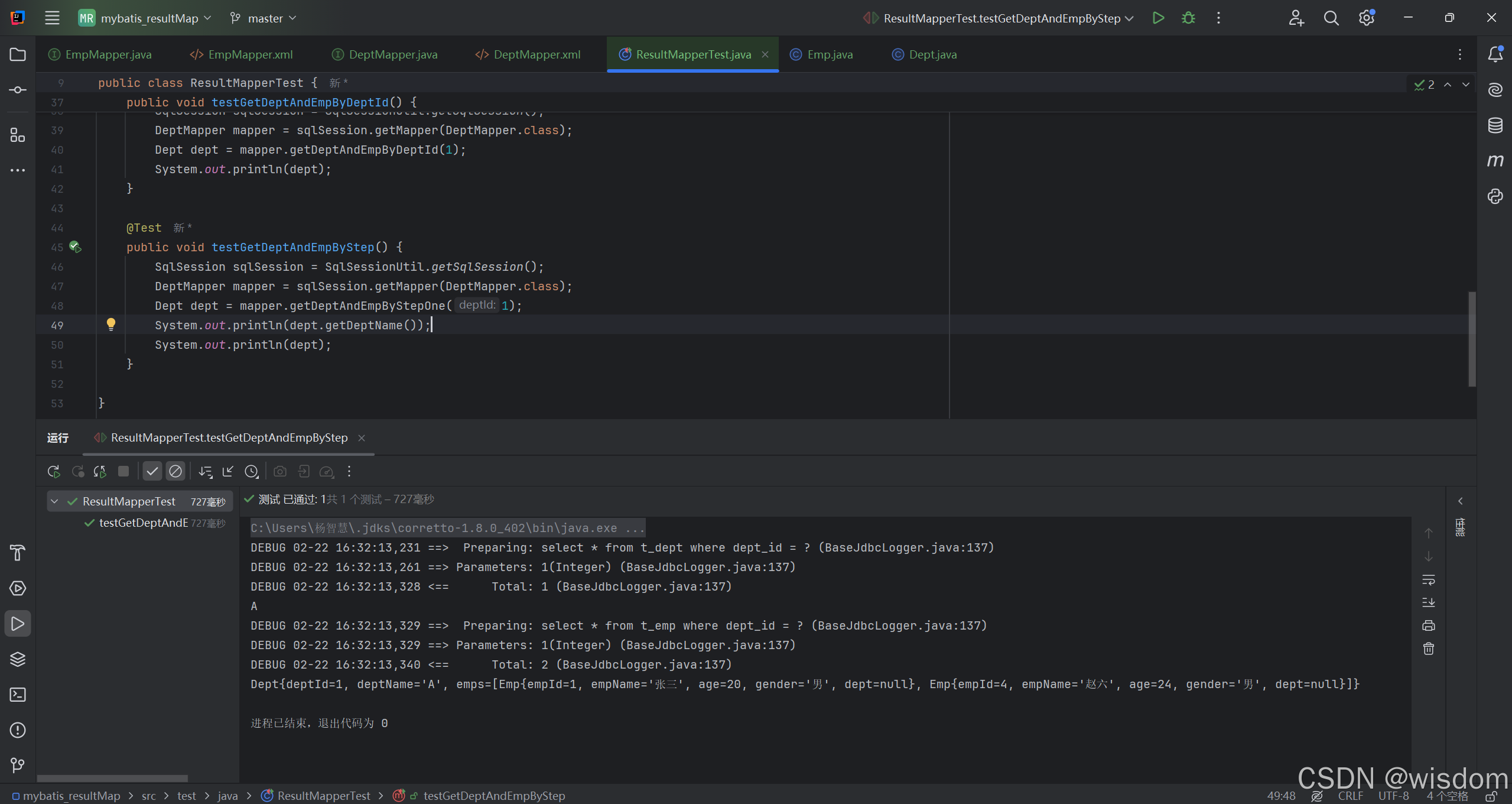
Task: Open Run toolbar more-options menu
Action: [x=349, y=471]
